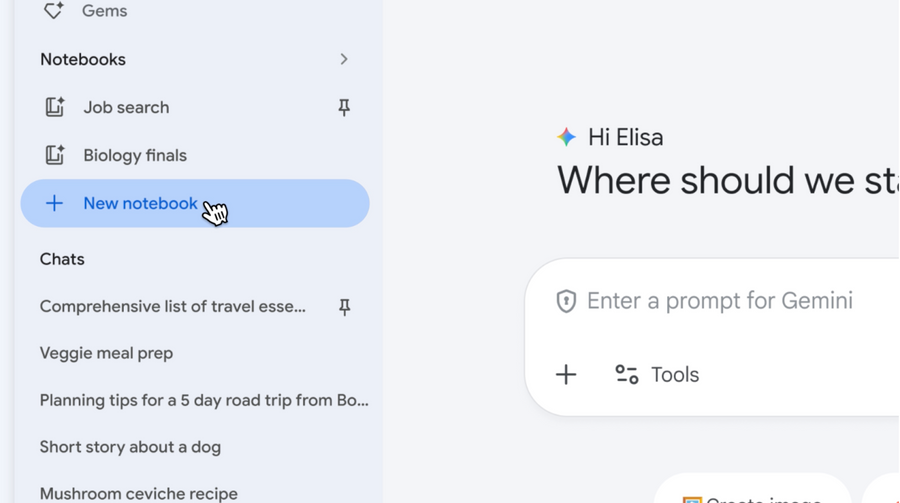Screen dimensions: 900x503
Task: Click the Job search notebook icon
Action: [55, 107]
